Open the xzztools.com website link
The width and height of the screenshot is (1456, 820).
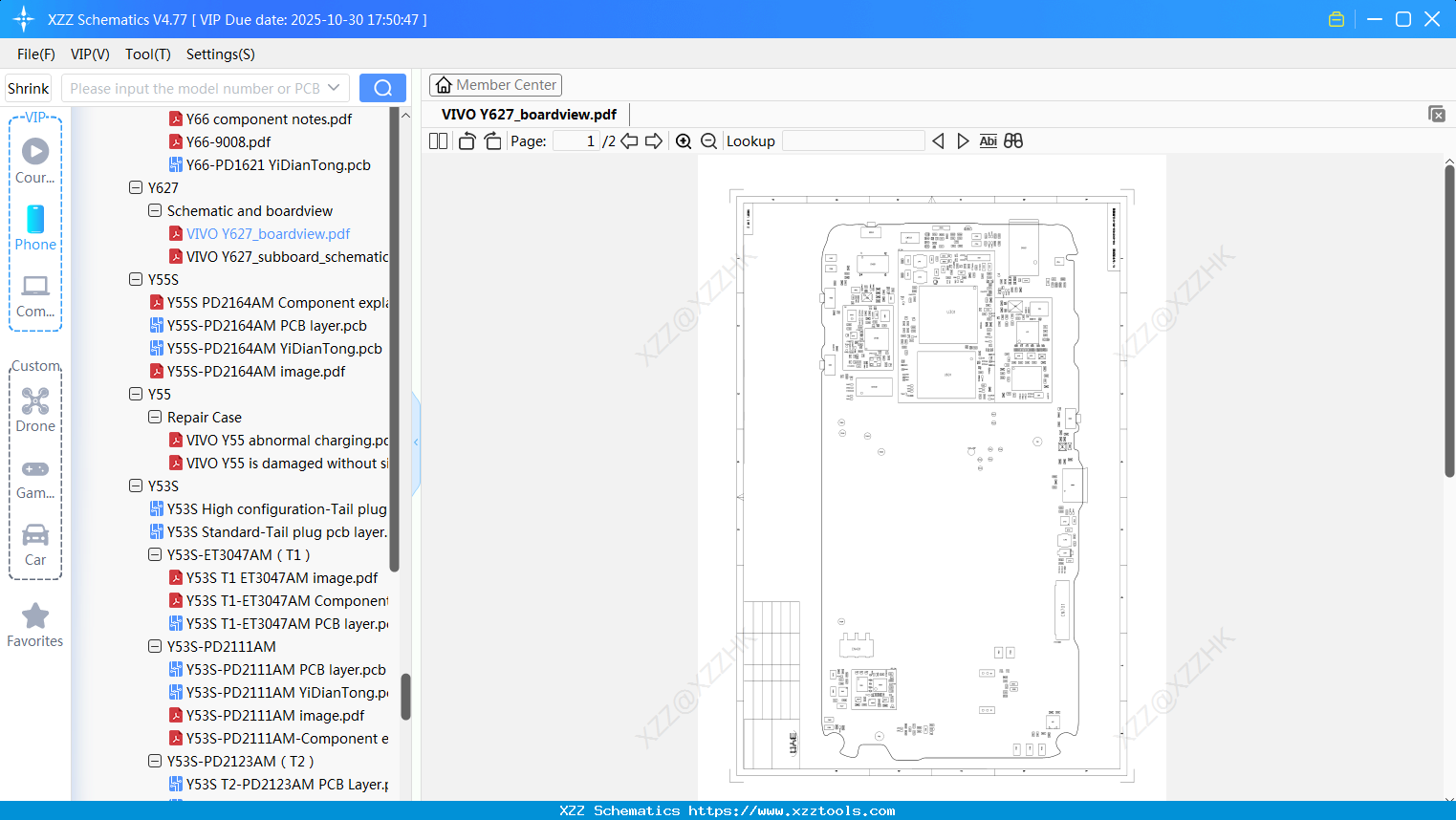pyautogui.click(x=792, y=810)
